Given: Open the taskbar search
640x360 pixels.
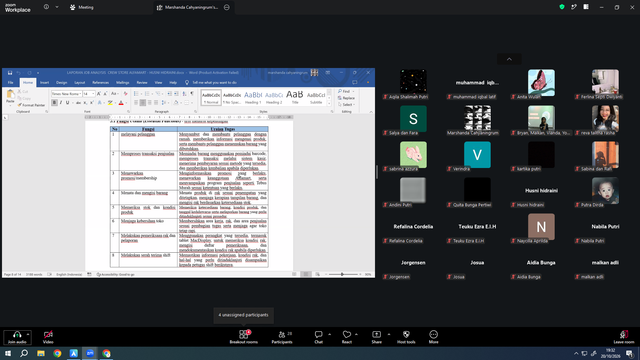Looking at the screenshot, I should (x=24, y=353).
